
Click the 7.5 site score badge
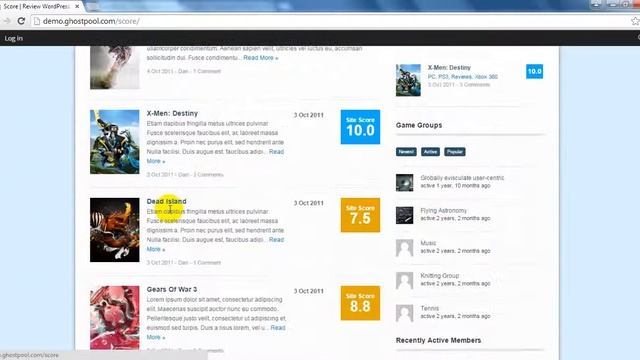pos(360,215)
